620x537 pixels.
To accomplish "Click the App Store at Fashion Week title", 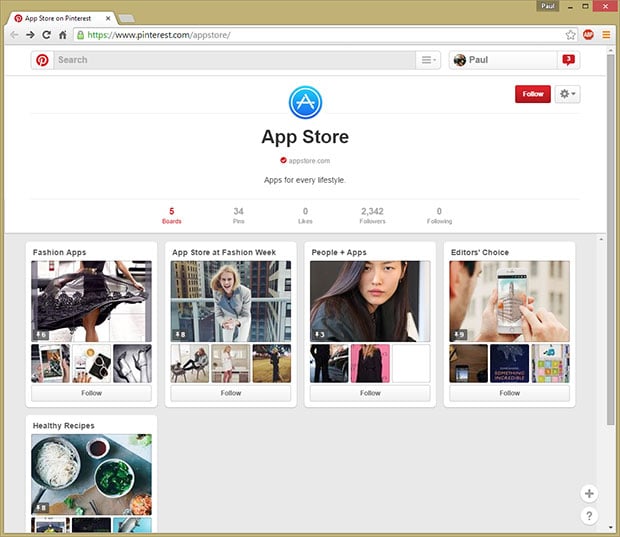I will point(224,252).
